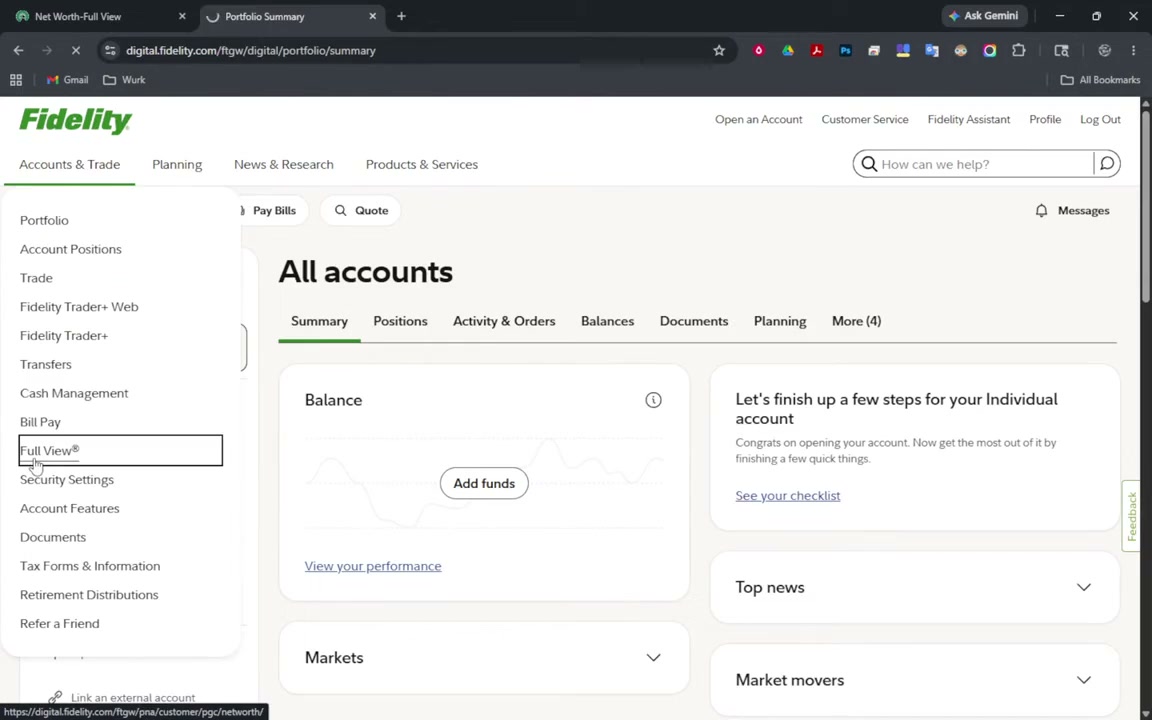Choose Account Positions from the menu
Screen dimensions: 1152x720
coord(71,249)
